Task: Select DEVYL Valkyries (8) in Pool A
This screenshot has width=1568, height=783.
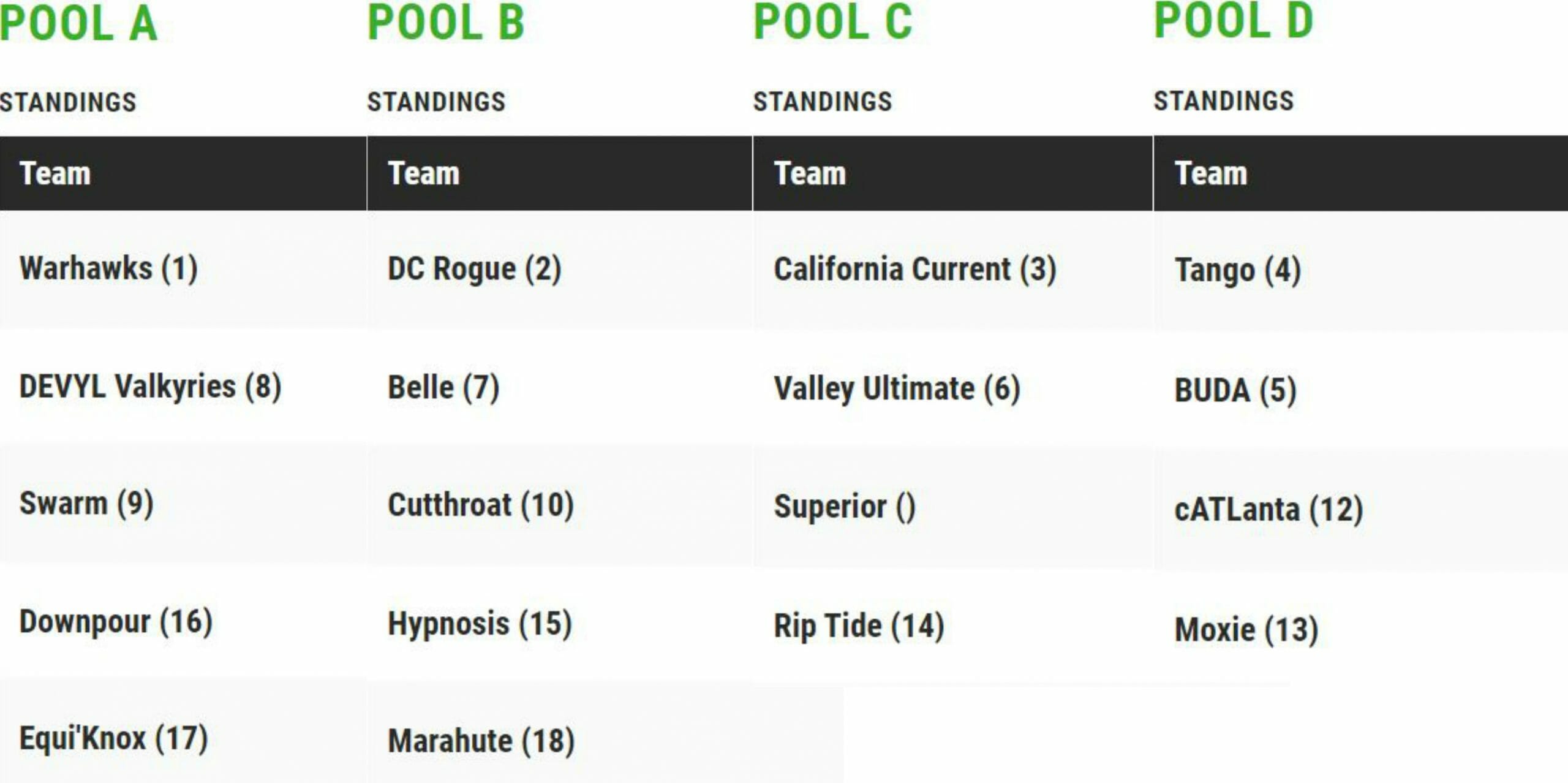Action: 150,387
